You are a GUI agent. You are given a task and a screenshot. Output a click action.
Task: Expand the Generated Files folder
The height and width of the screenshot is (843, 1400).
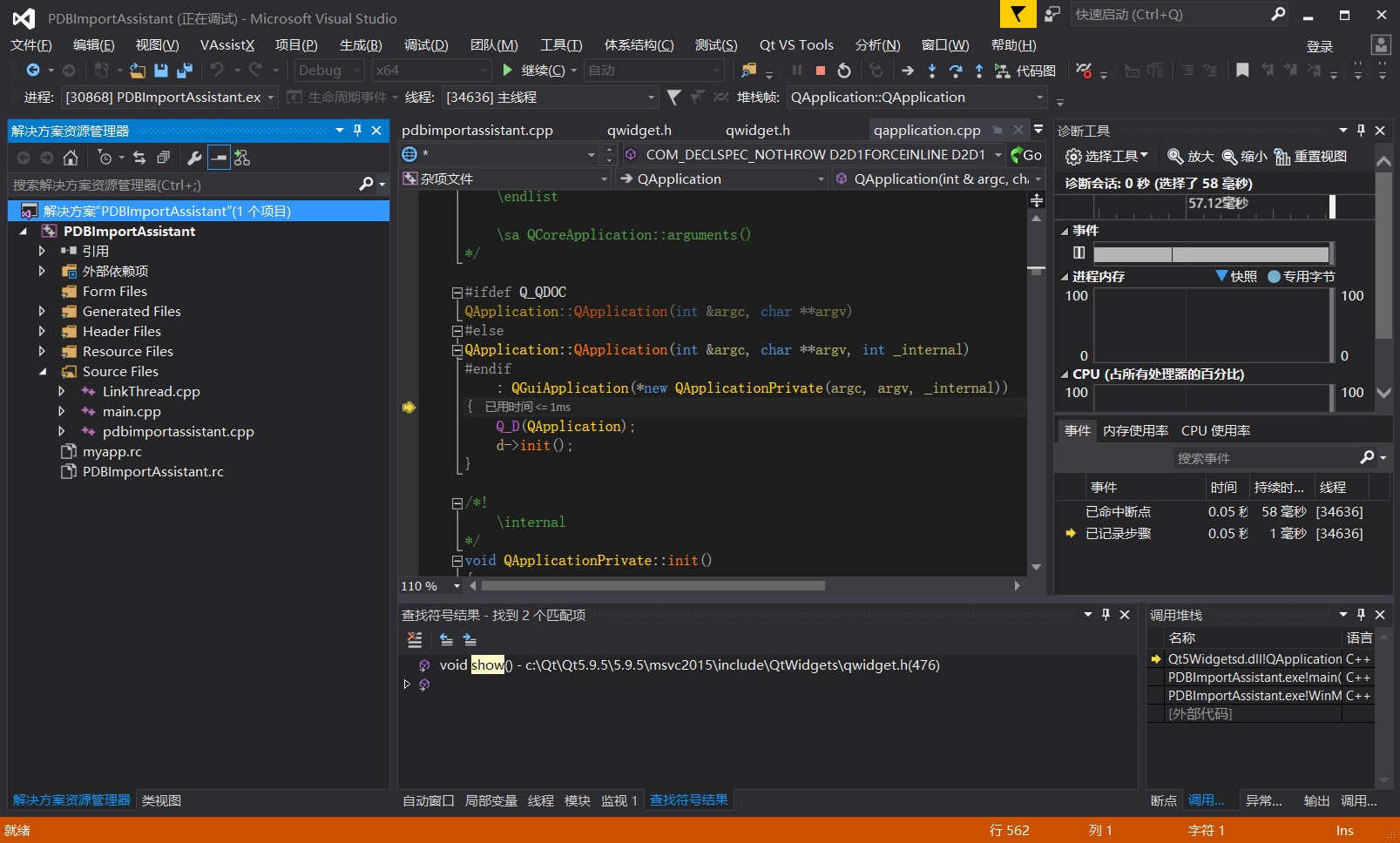point(42,312)
